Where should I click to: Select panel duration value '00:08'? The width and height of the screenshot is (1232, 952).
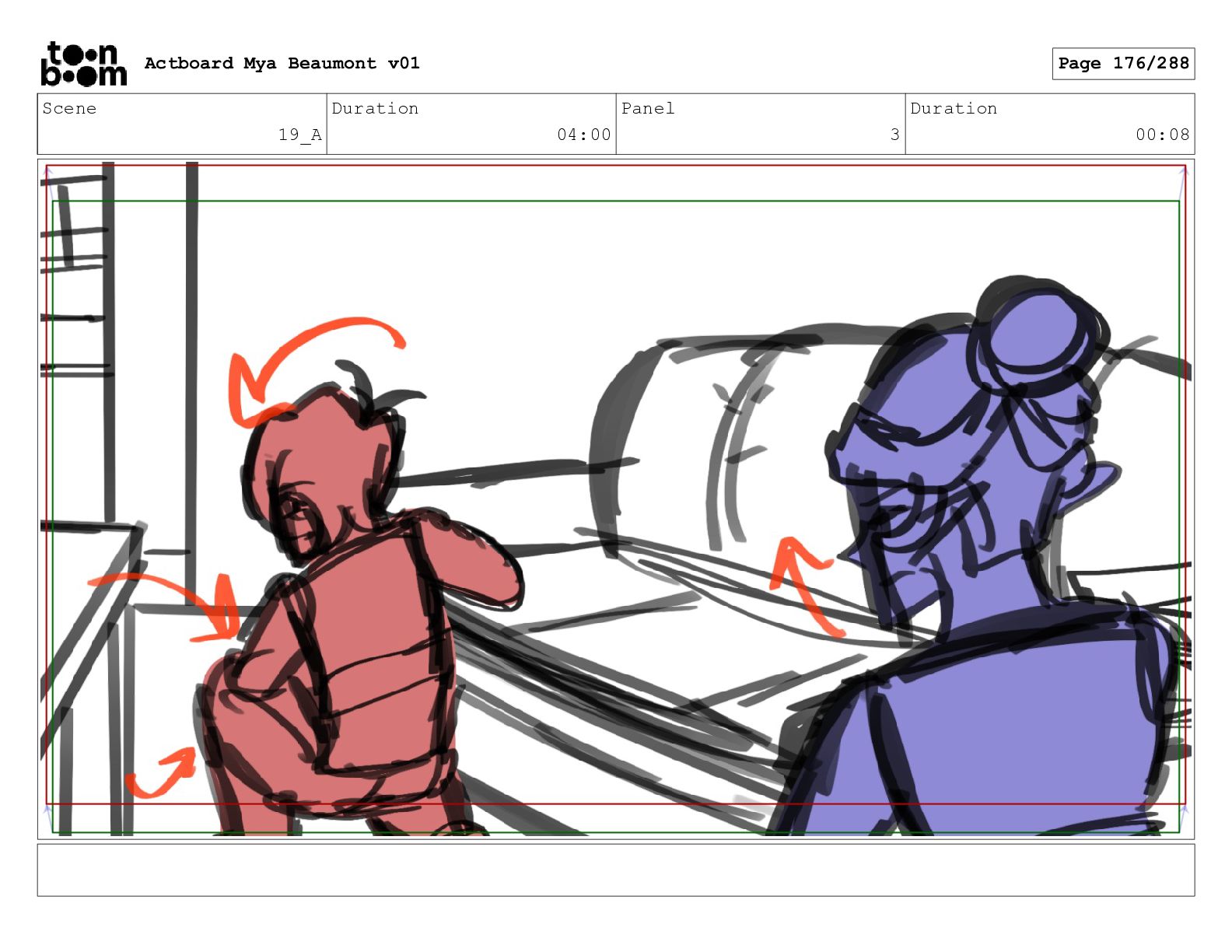click(1162, 135)
